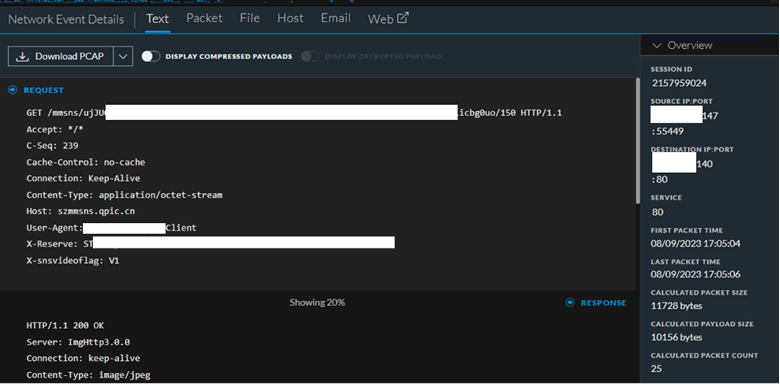Click calculated packet count value 25
Image resolution: width=780 pixels, height=385 pixels.
pos(656,369)
